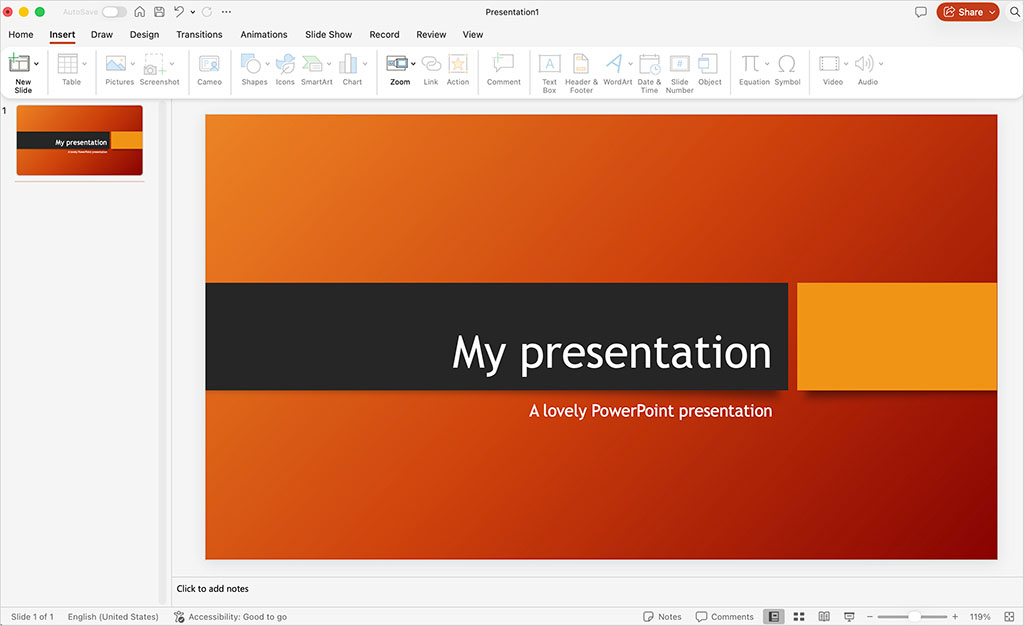Screen dimensions: 1024x626
Task: Insert a Symbol
Action: click(787, 70)
